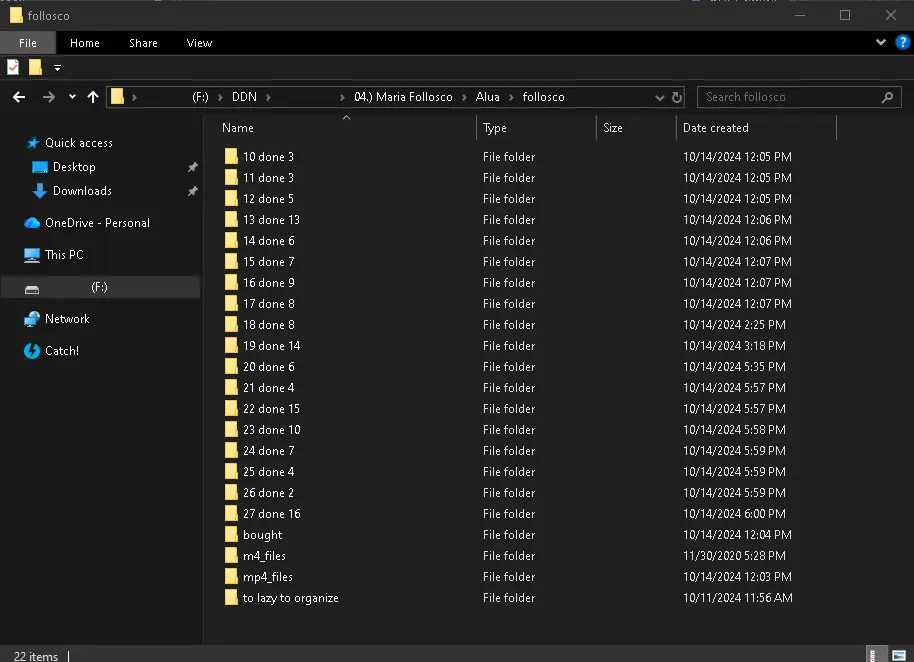The width and height of the screenshot is (914, 662).
Task: Open the File menu
Action: pos(27,43)
